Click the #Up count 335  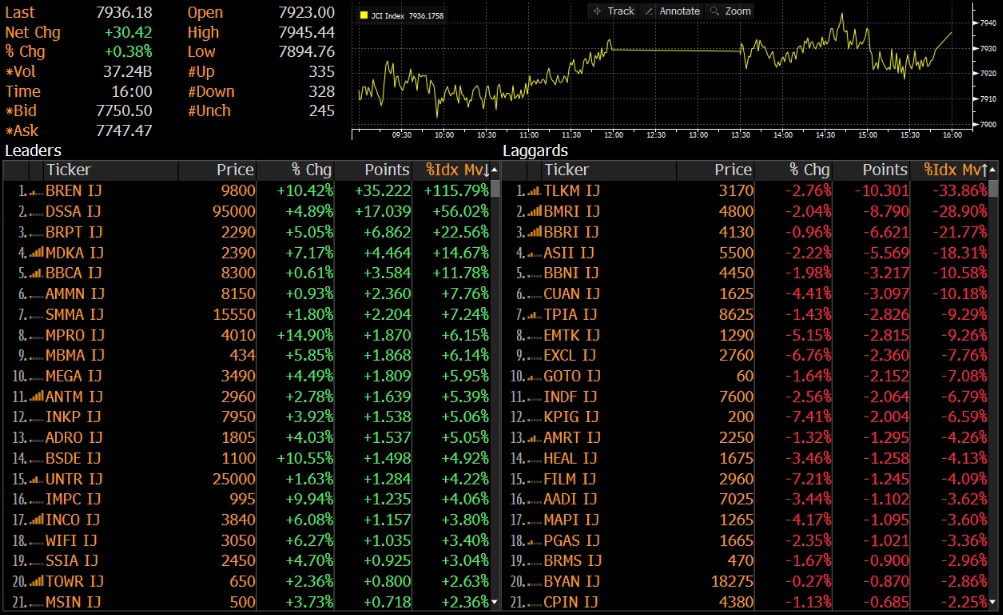click(322, 72)
